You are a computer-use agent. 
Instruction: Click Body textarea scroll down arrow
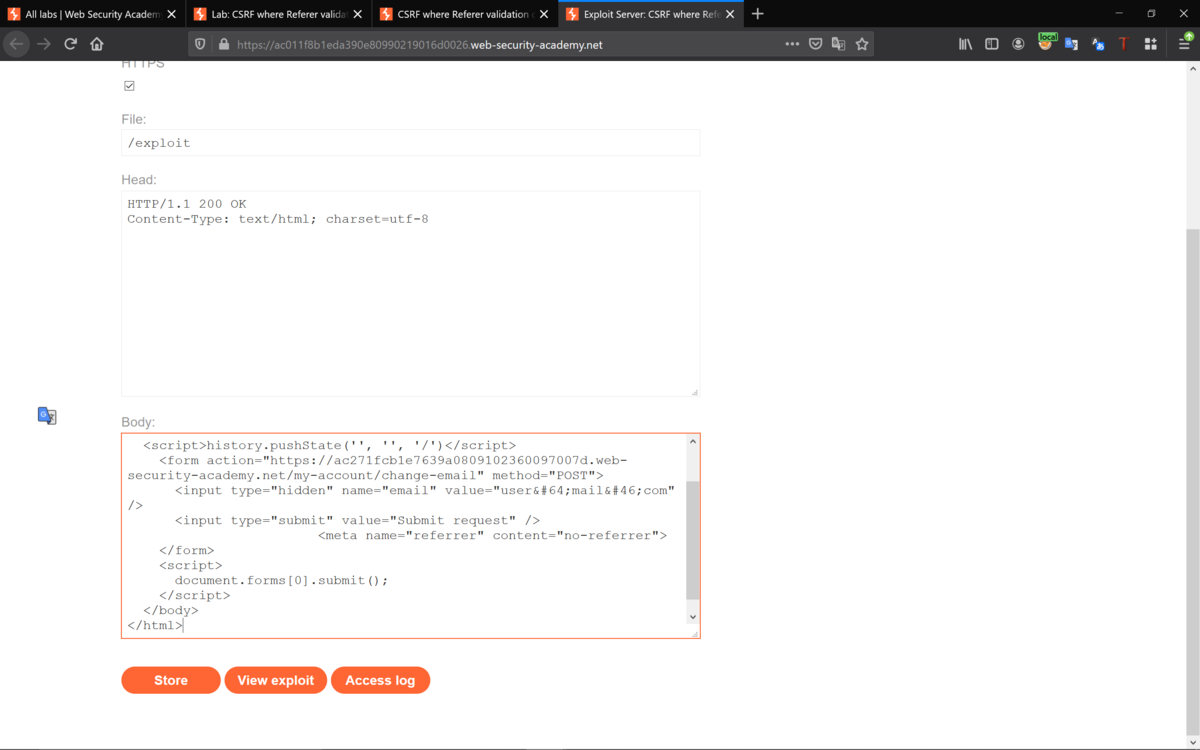(693, 617)
